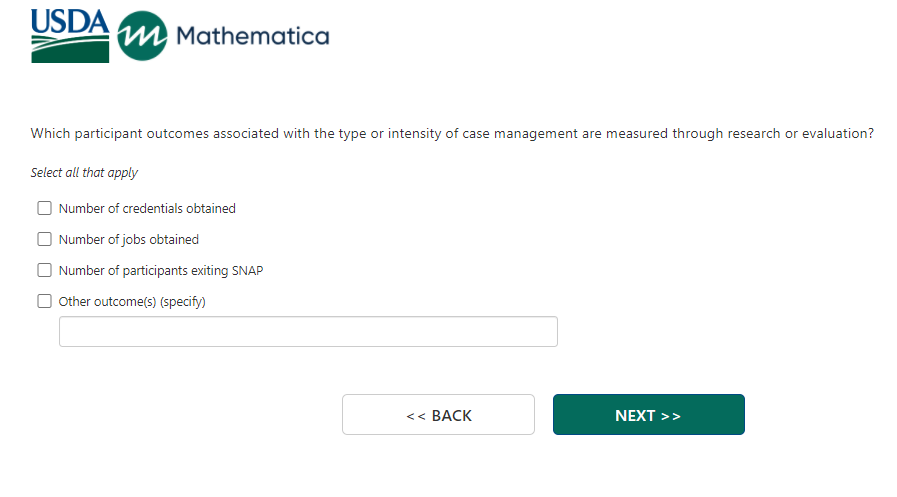Click the Mathematica wordmark text
Viewport: 897px width, 497px height.
click(252, 37)
